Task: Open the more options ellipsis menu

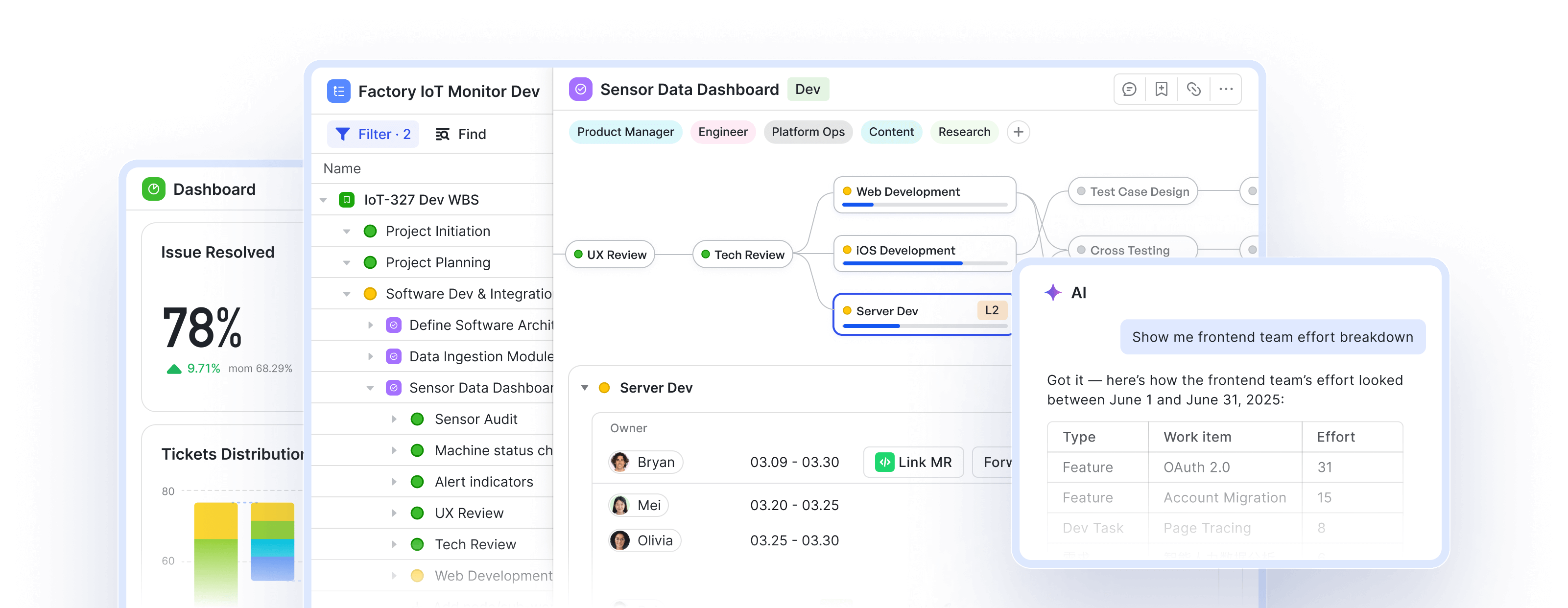Action: click(x=1226, y=90)
